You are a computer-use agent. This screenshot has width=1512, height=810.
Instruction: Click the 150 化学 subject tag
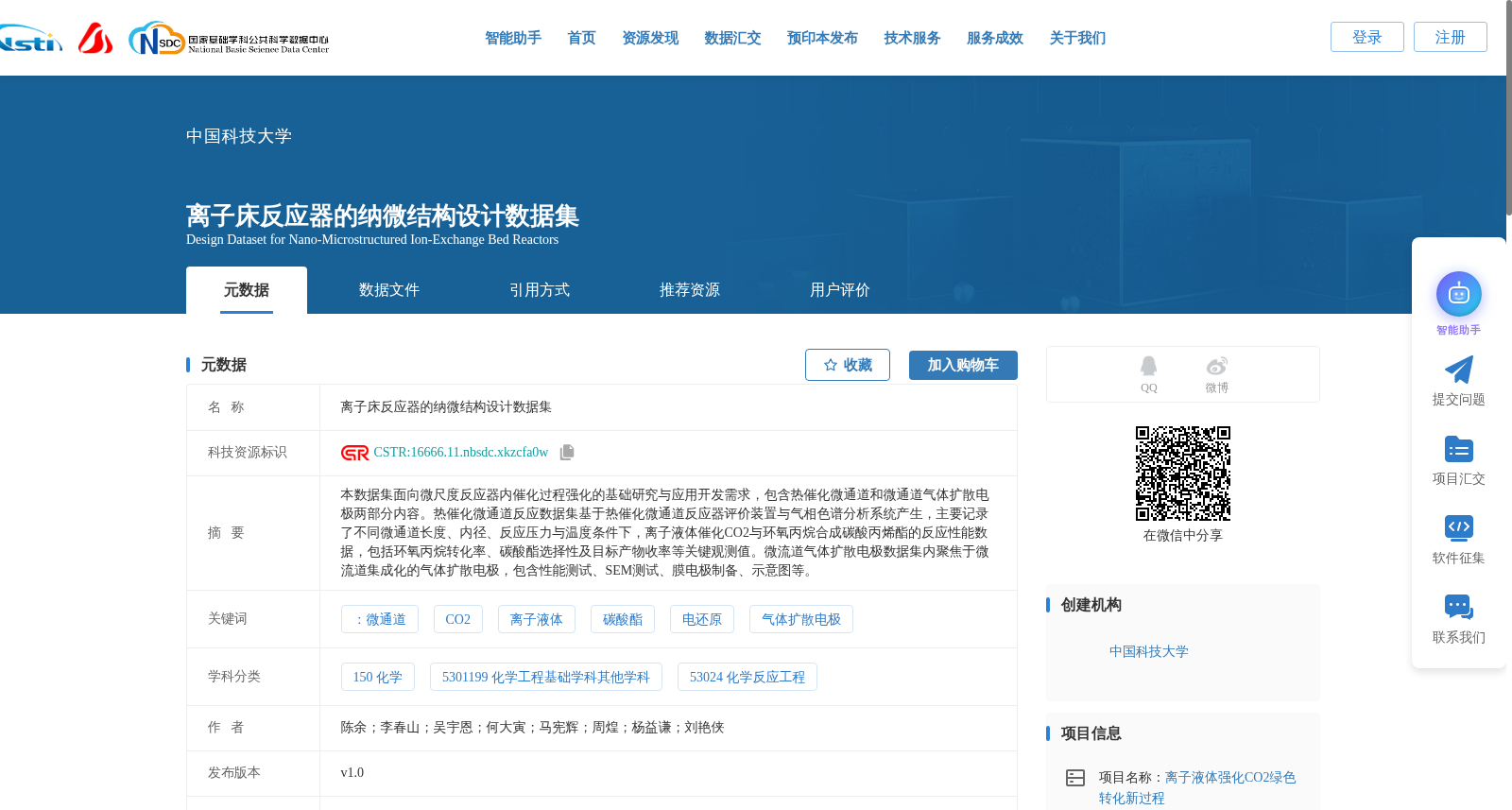(378, 677)
